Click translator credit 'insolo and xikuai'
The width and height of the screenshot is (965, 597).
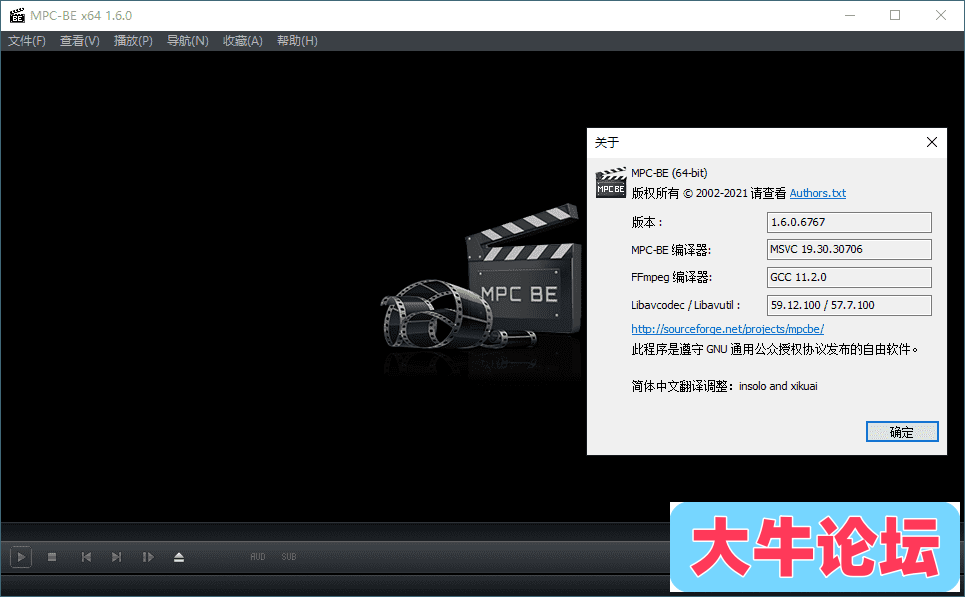pyautogui.click(x=778, y=386)
